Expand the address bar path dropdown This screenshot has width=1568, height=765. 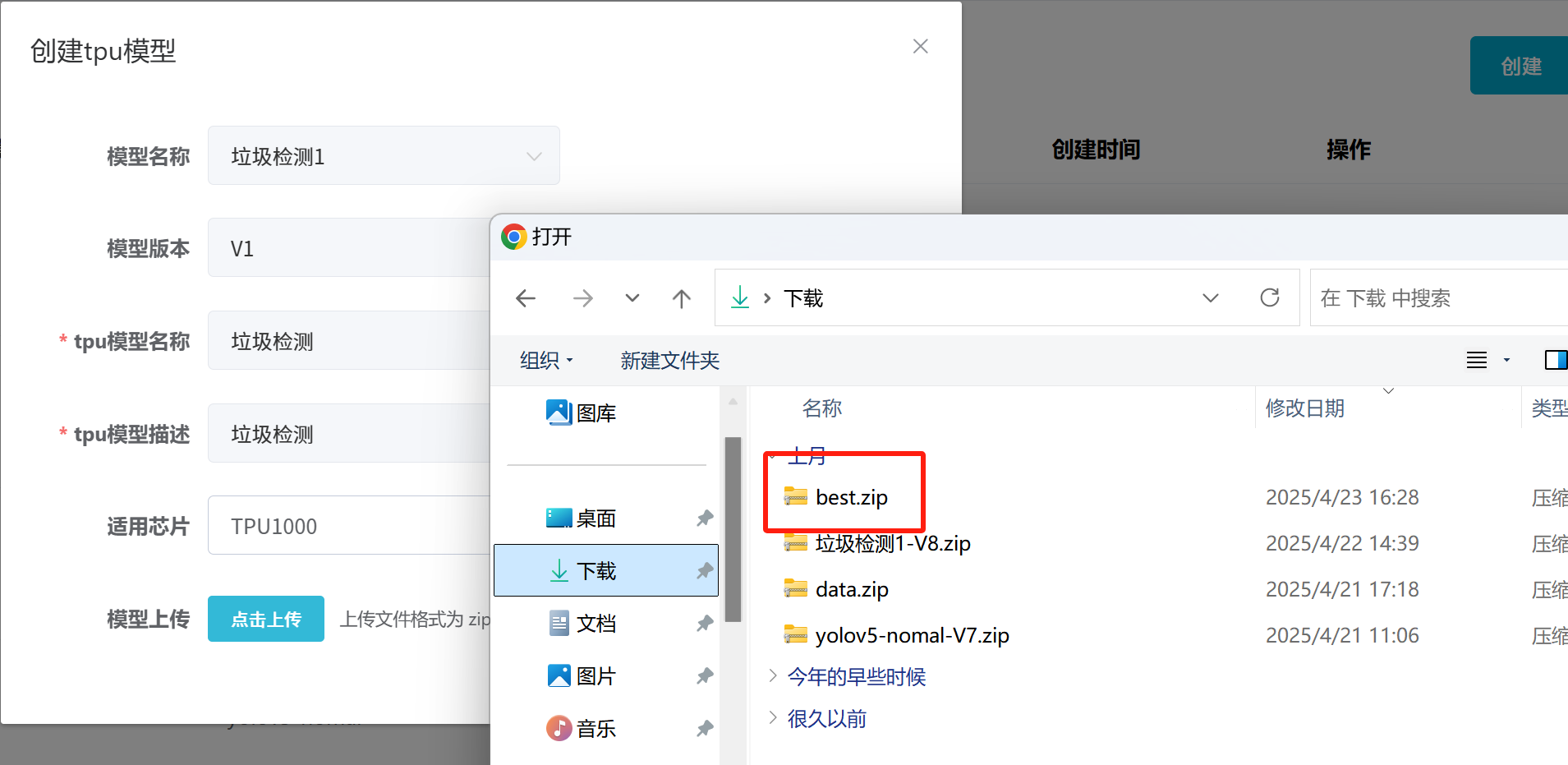[1210, 298]
